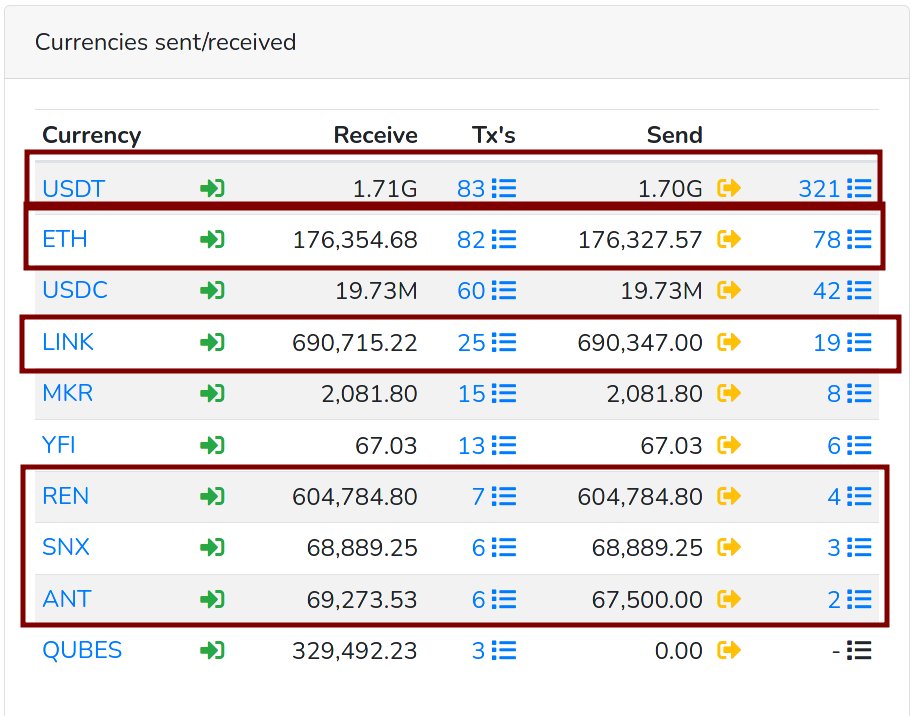Select the ETH receive amount 176,354.68
Screen dimensions: 914x716
355,240
